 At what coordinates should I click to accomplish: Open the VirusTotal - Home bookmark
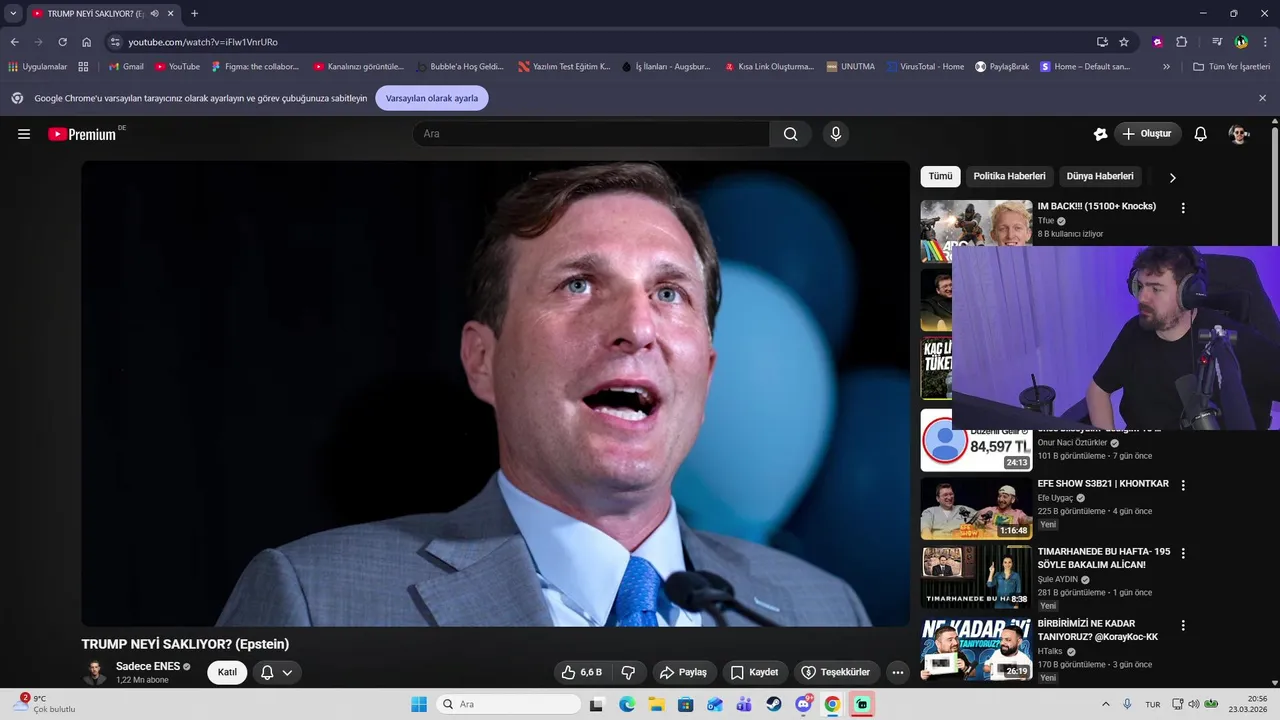tap(925, 67)
